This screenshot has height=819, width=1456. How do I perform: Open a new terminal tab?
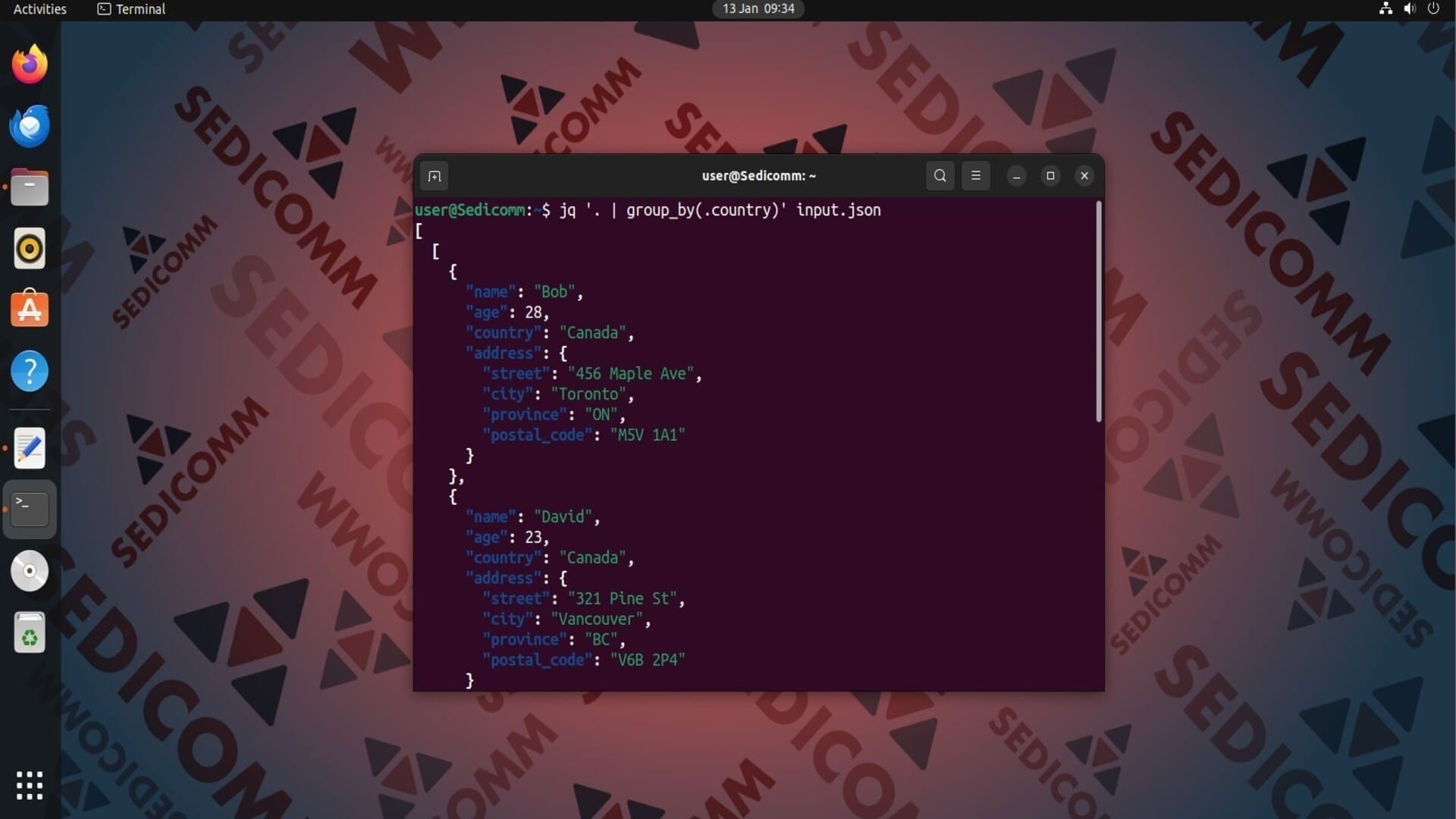pyautogui.click(x=434, y=176)
